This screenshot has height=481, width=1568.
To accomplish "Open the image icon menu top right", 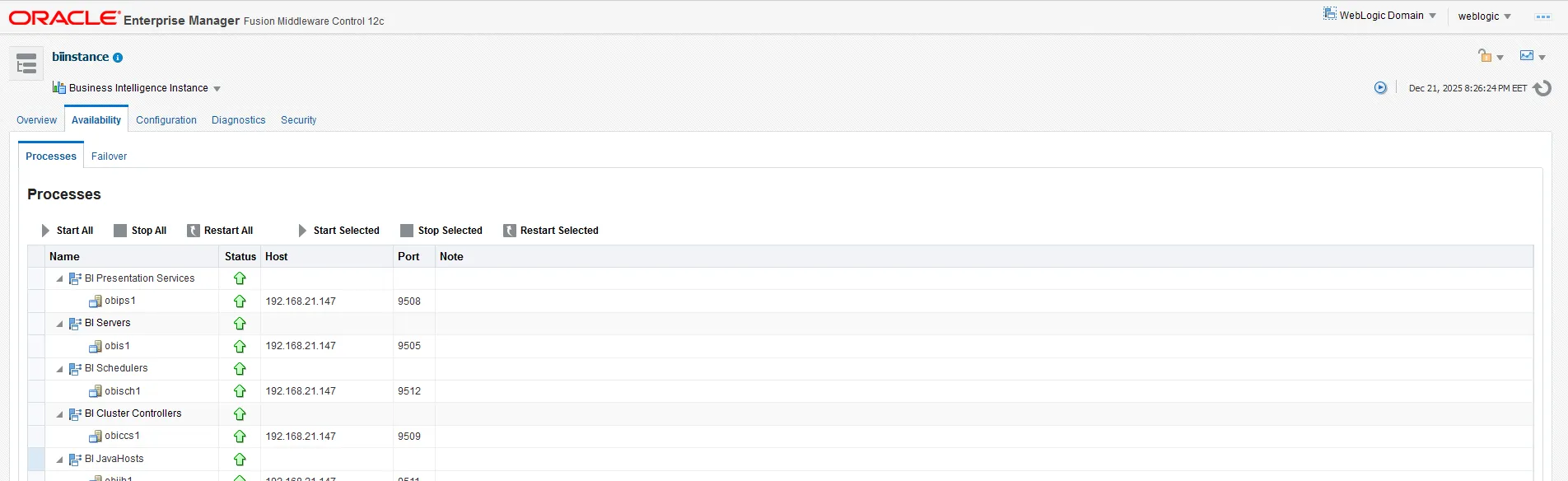I will pos(1532,57).
